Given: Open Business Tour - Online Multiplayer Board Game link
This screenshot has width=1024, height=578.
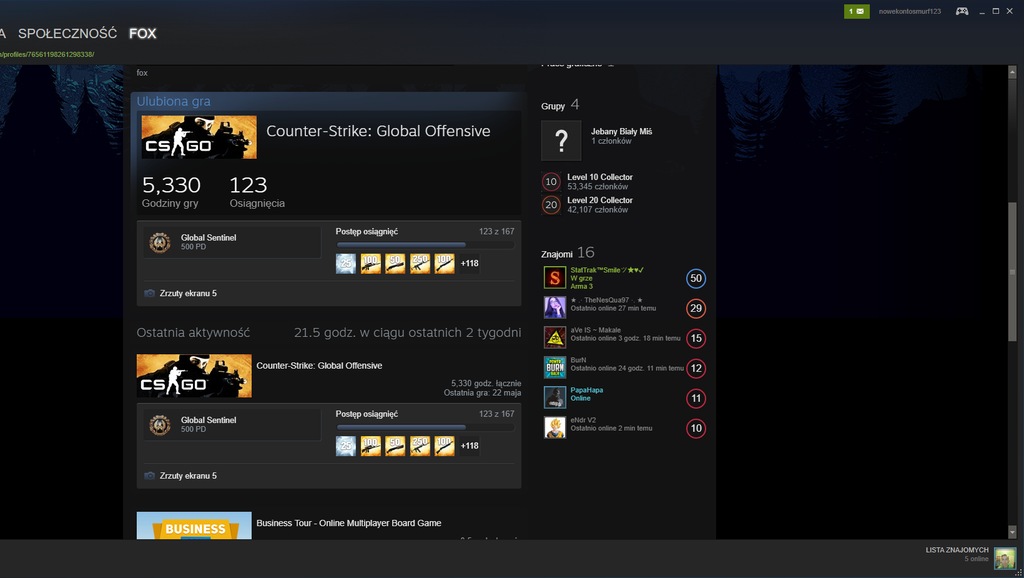Looking at the screenshot, I should coord(349,523).
